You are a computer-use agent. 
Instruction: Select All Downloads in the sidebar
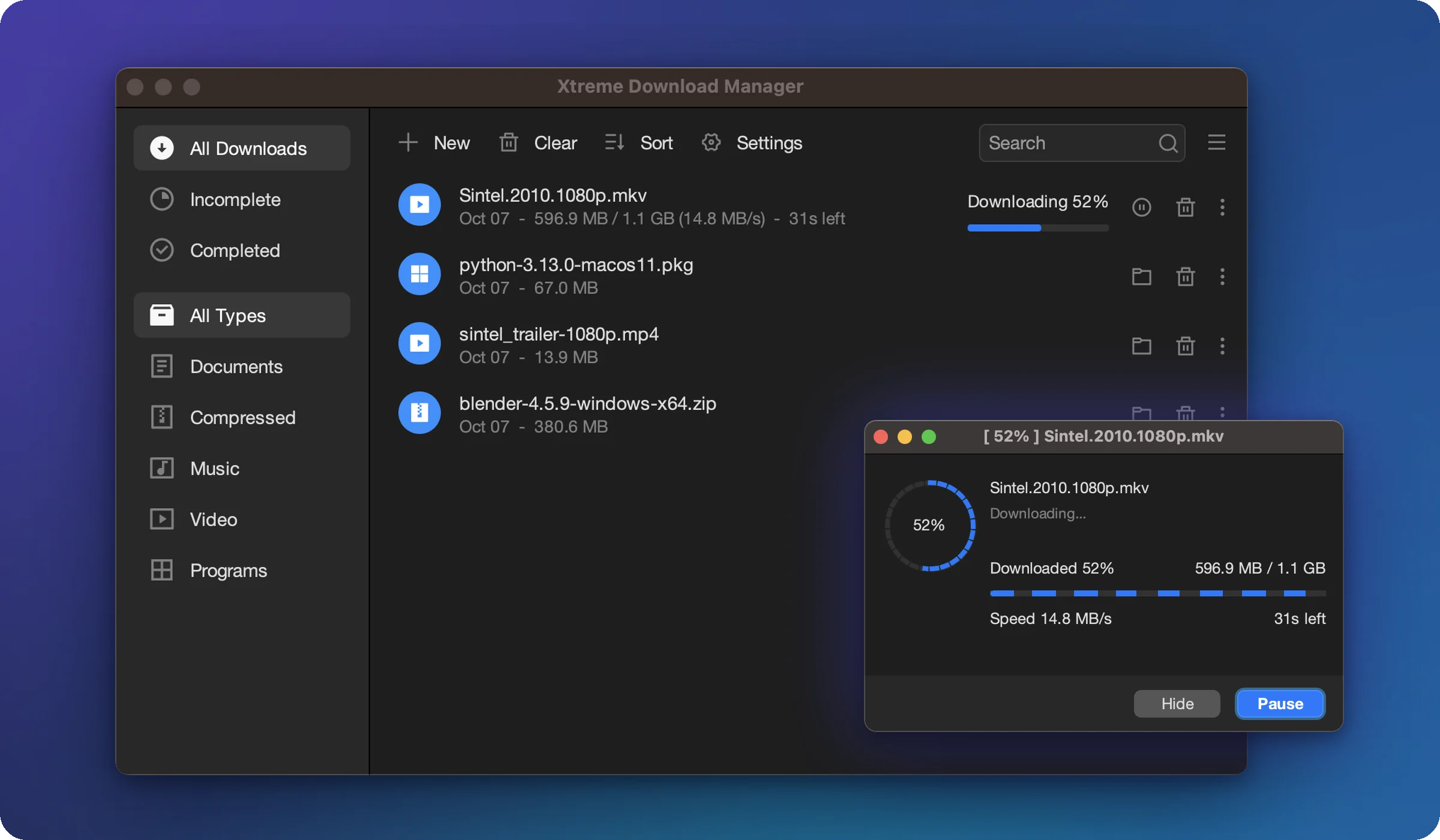(x=242, y=148)
